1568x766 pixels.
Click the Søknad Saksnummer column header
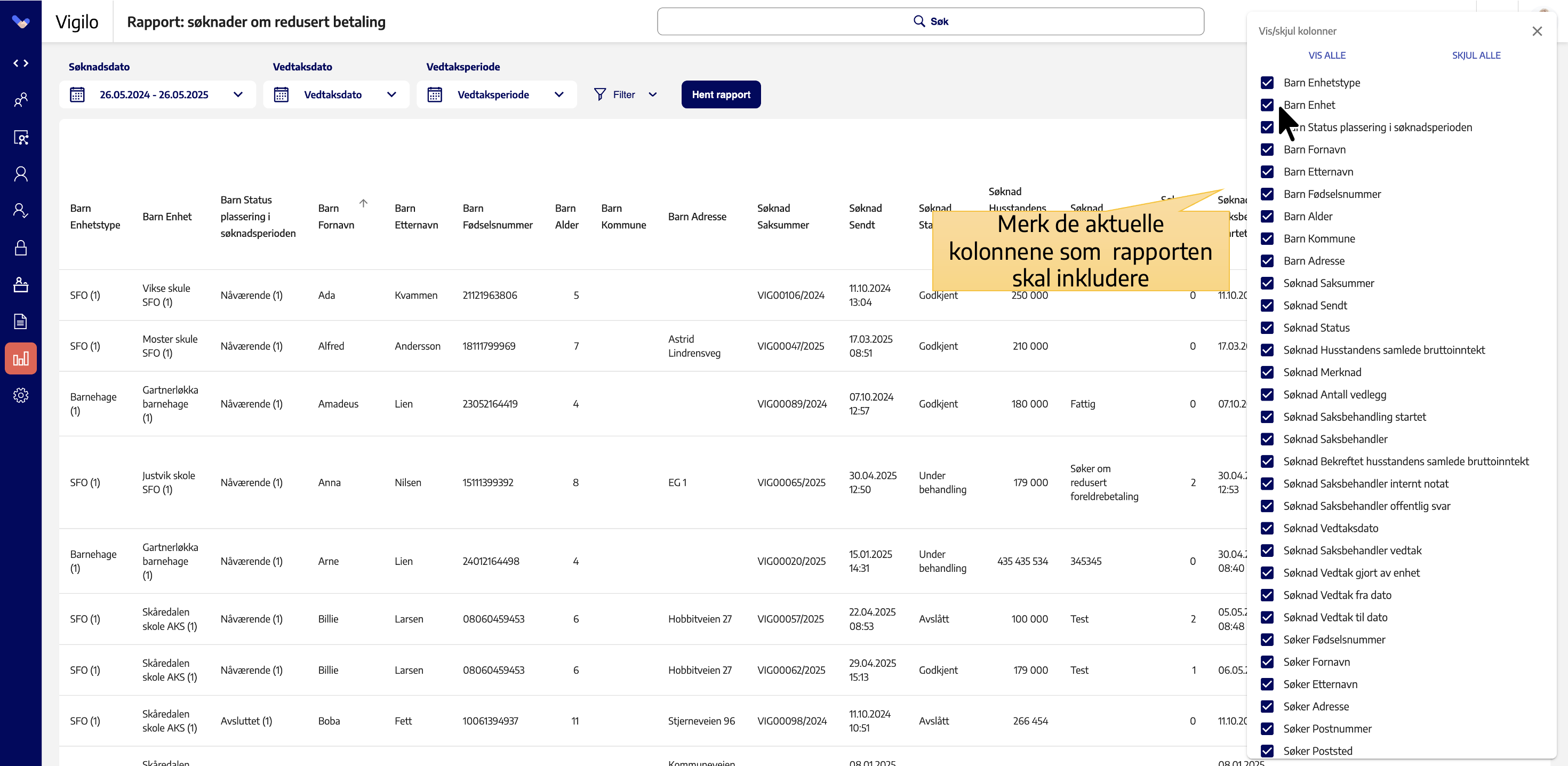coord(783,217)
